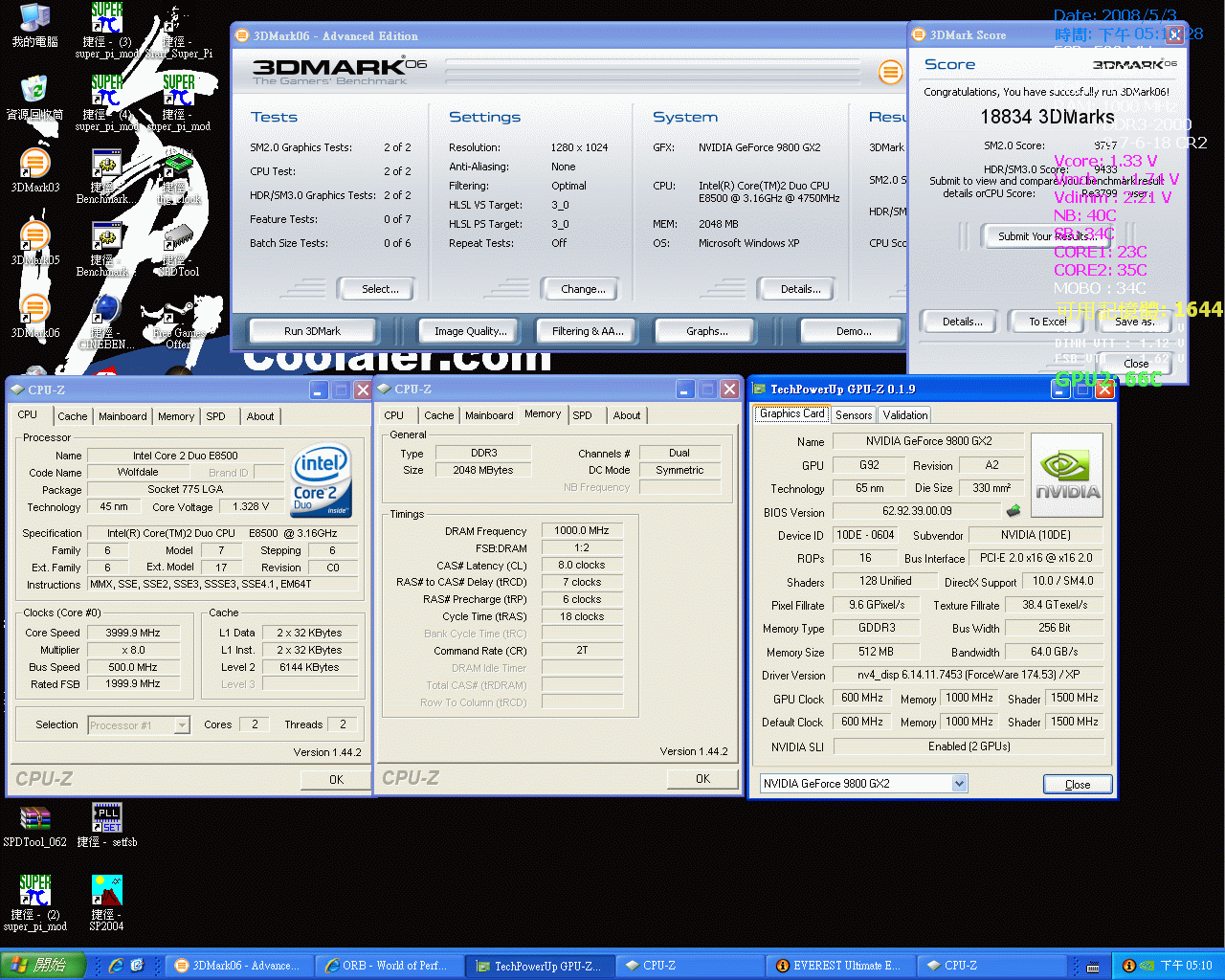Select the SP2004 shortcut icon
Viewport: 1225px width, 980px height.
106,891
